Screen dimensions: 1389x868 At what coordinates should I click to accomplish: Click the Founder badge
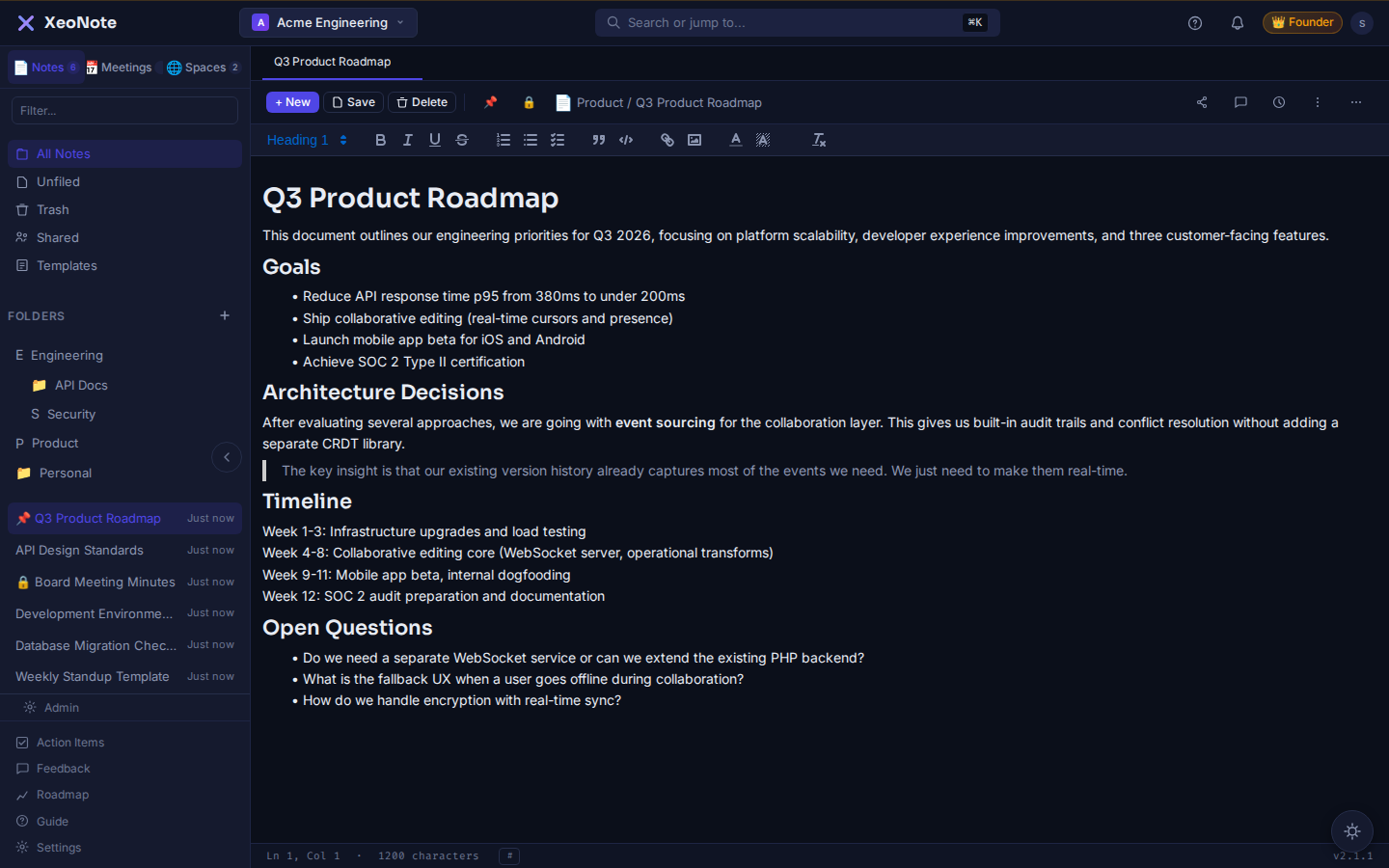pos(1302,22)
